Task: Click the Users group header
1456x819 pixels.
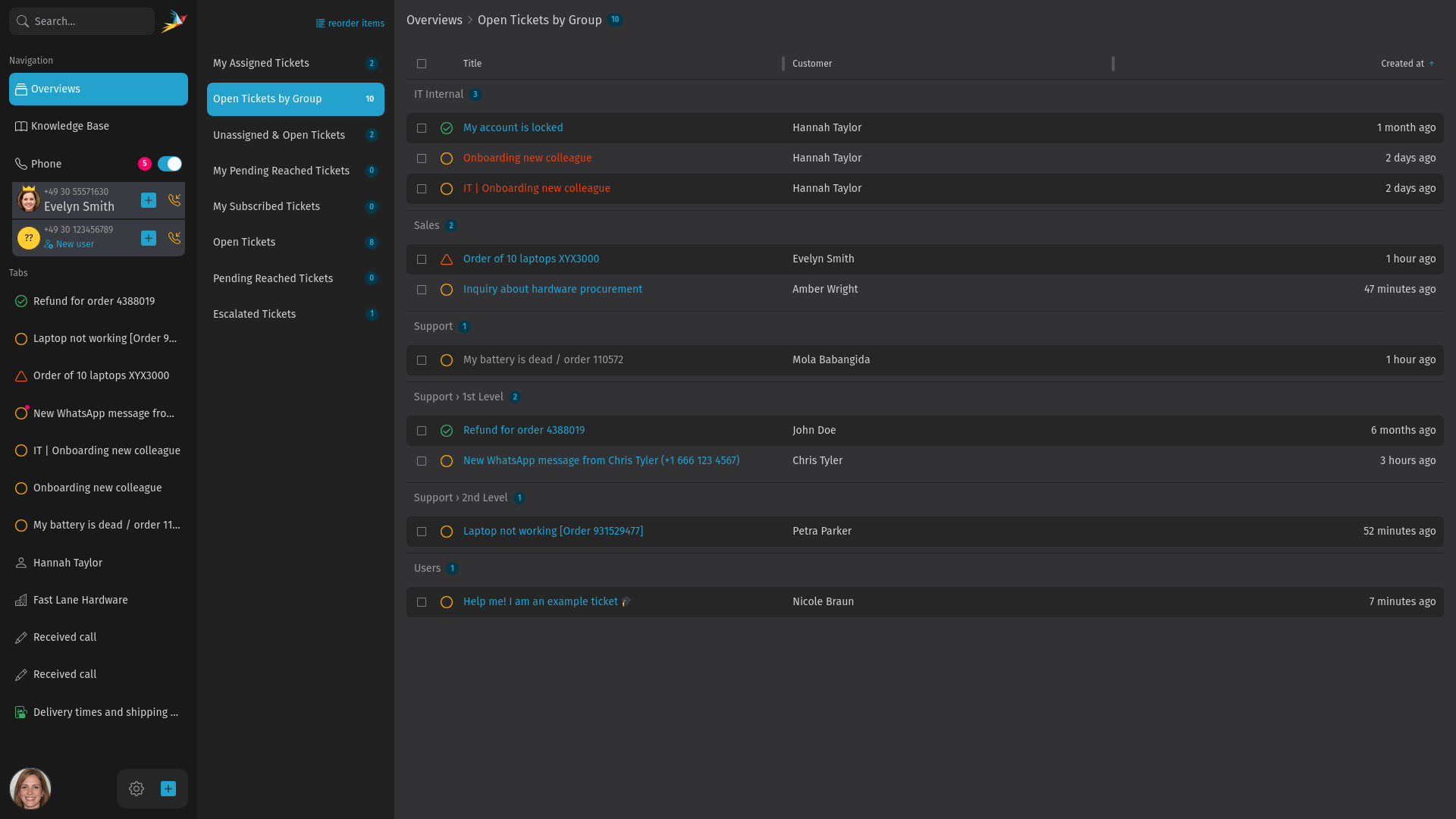Action: pyautogui.click(x=436, y=568)
